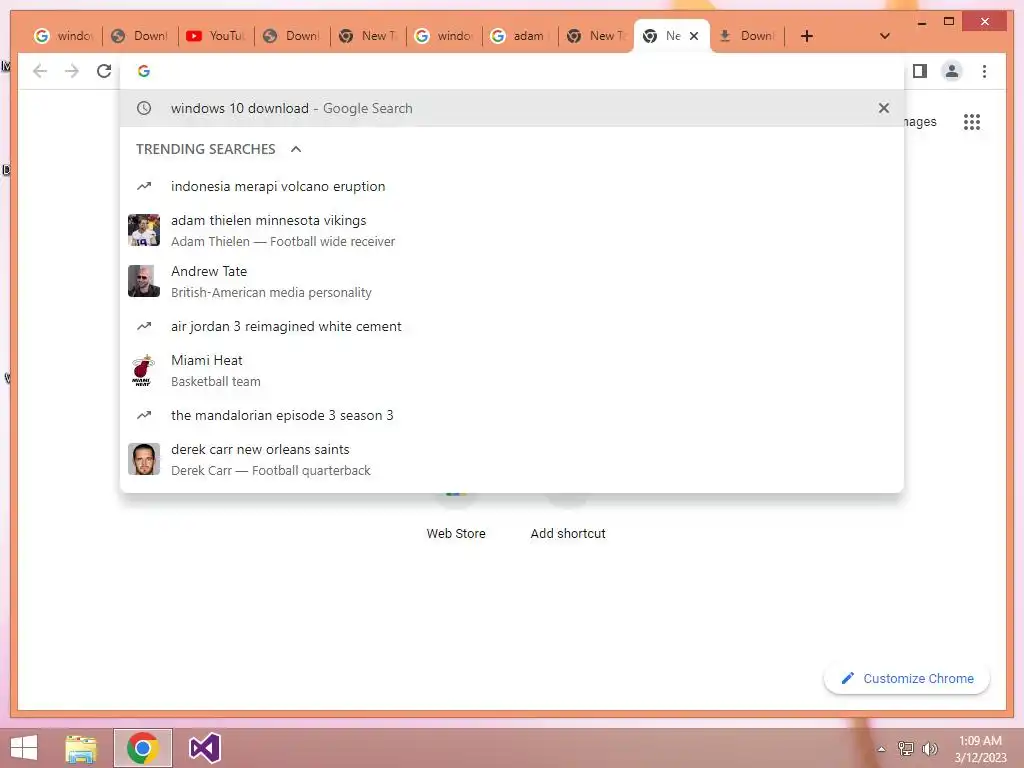The image size is (1024, 768).
Task: Switch to the adam tab
Action: pyautogui.click(x=520, y=36)
